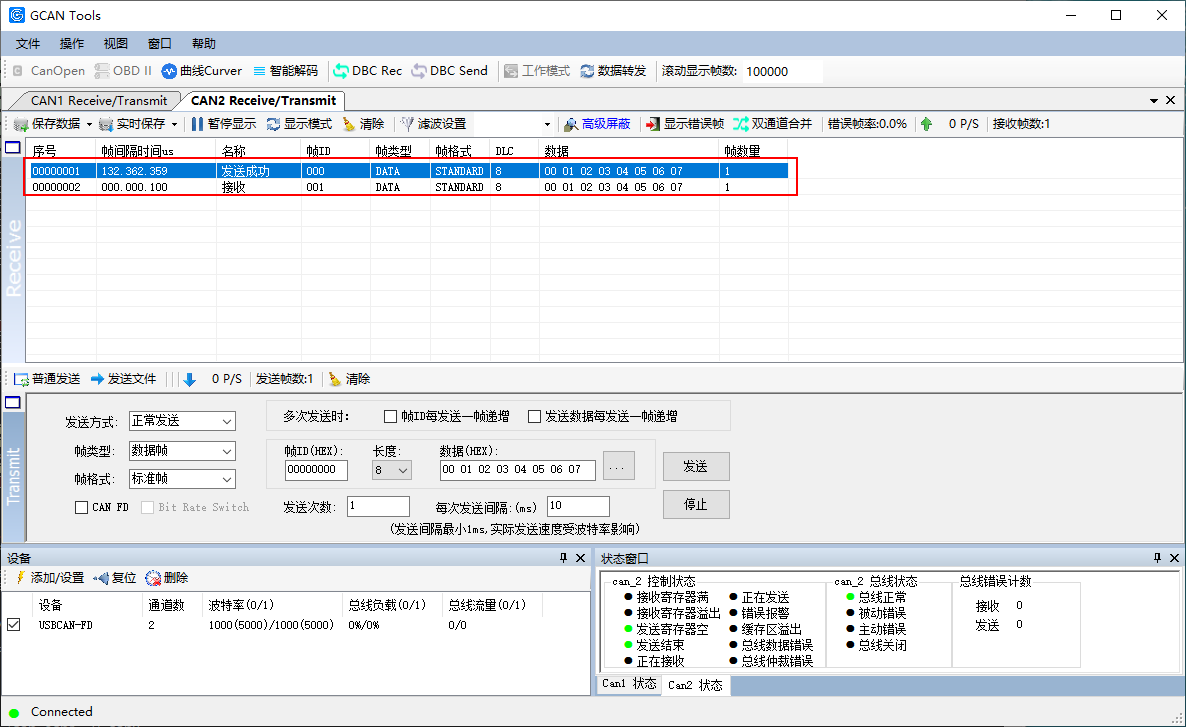This screenshot has width=1186, height=727.
Task: Open the OBD II tool
Action: pos(123,71)
